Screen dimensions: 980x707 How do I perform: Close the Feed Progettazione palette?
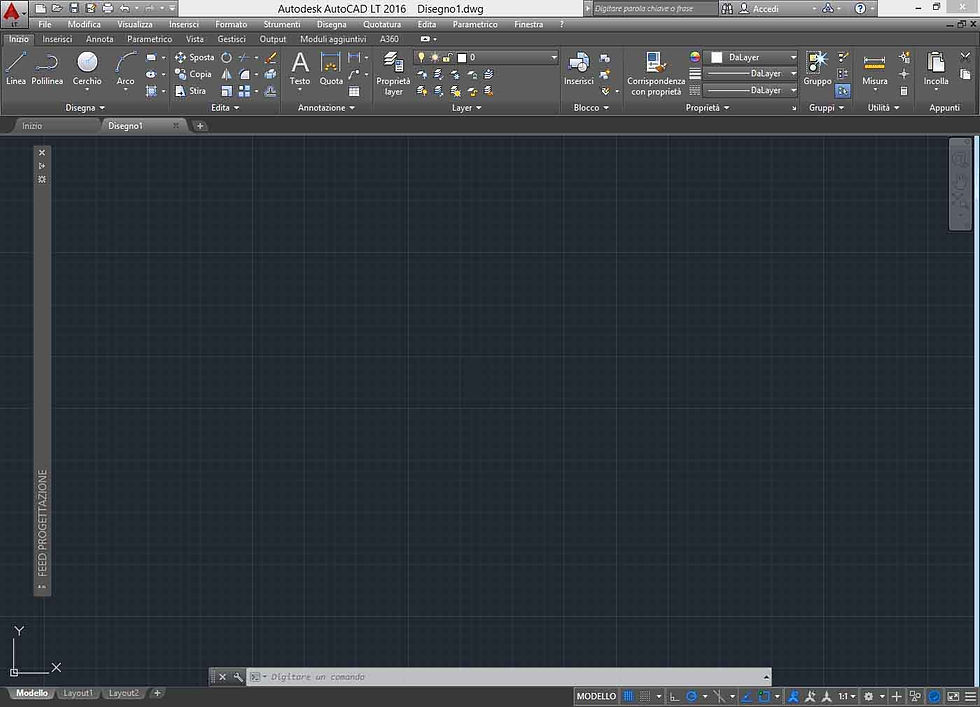(x=42, y=153)
